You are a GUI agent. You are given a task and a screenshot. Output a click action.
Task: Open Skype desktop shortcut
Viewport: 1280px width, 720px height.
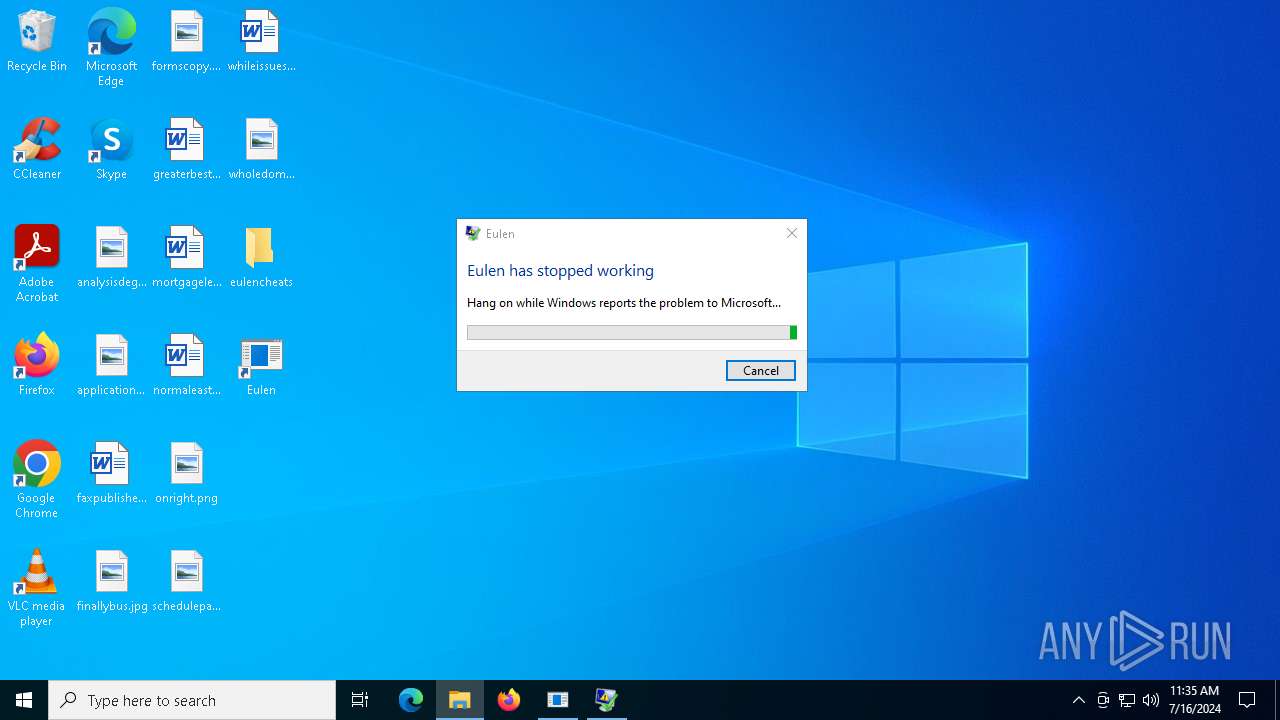[111, 150]
